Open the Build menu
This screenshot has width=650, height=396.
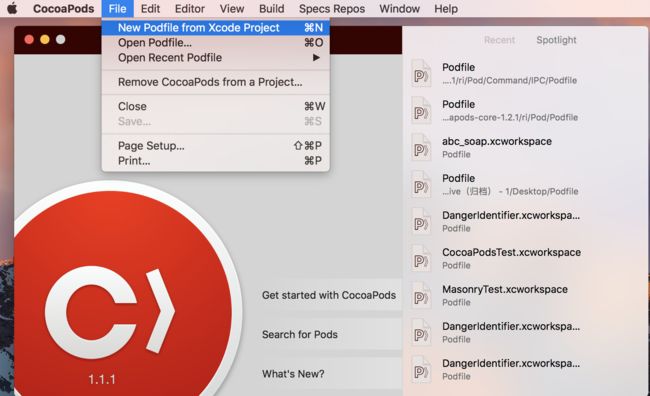272,9
